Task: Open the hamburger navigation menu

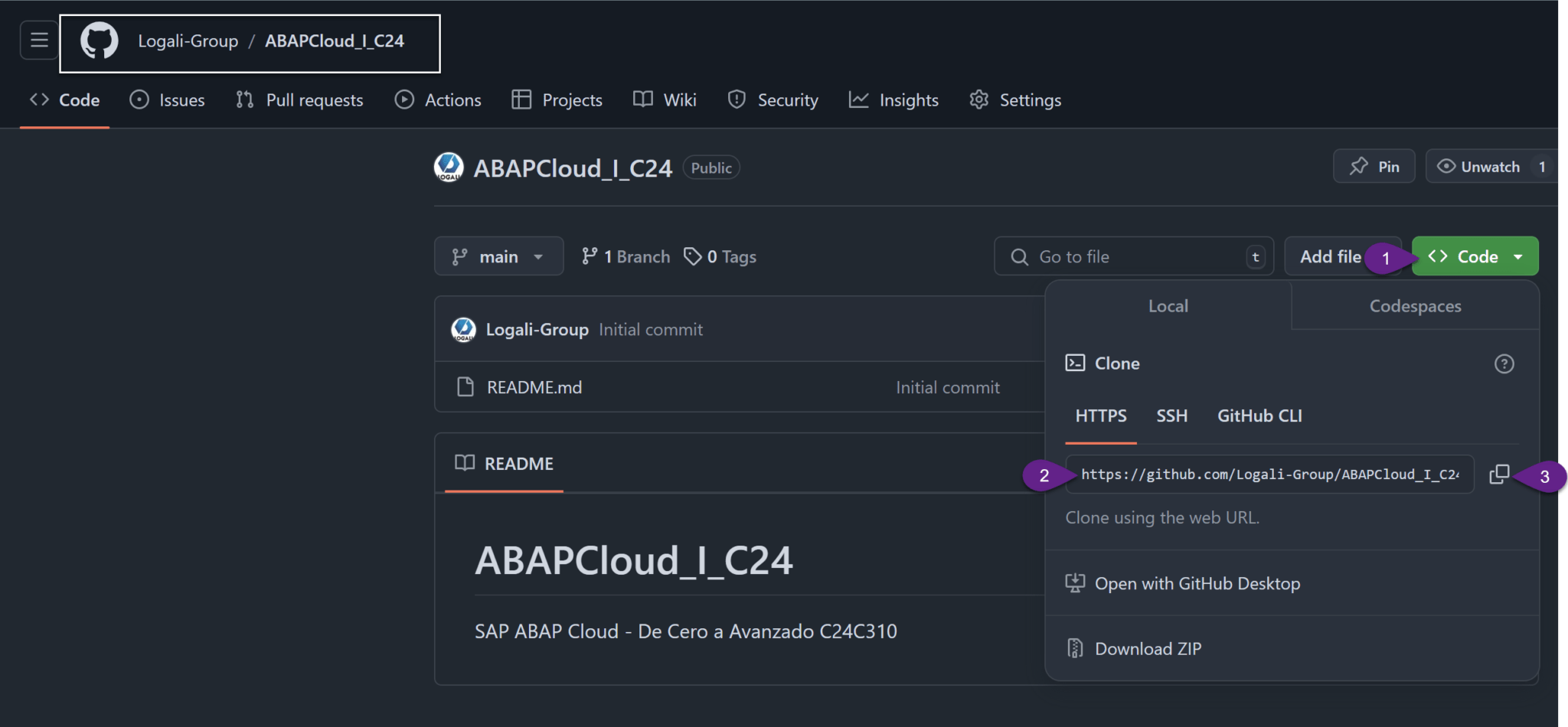Action: pyautogui.click(x=38, y=40)
